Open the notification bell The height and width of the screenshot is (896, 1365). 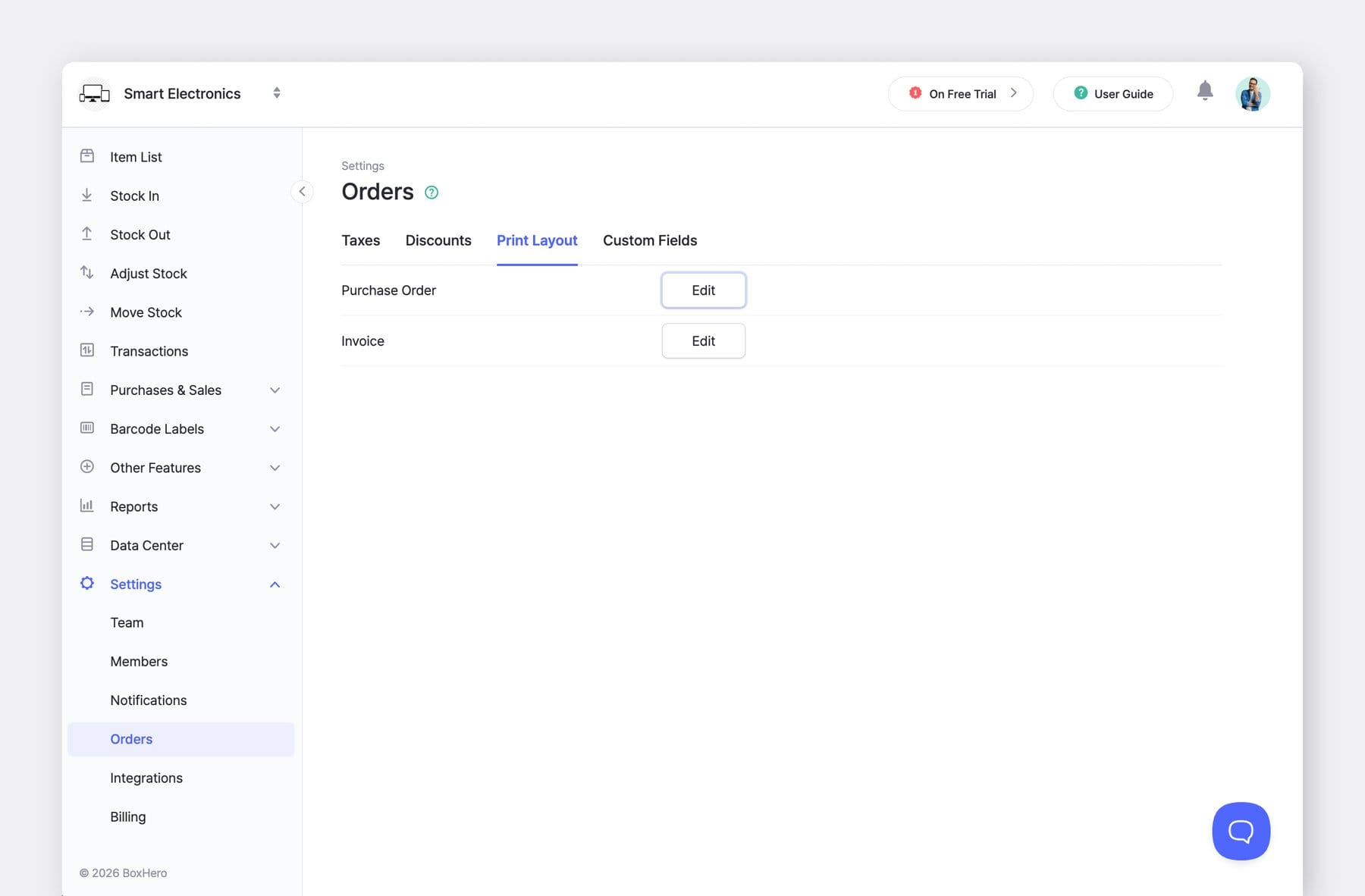point(1206,90)
